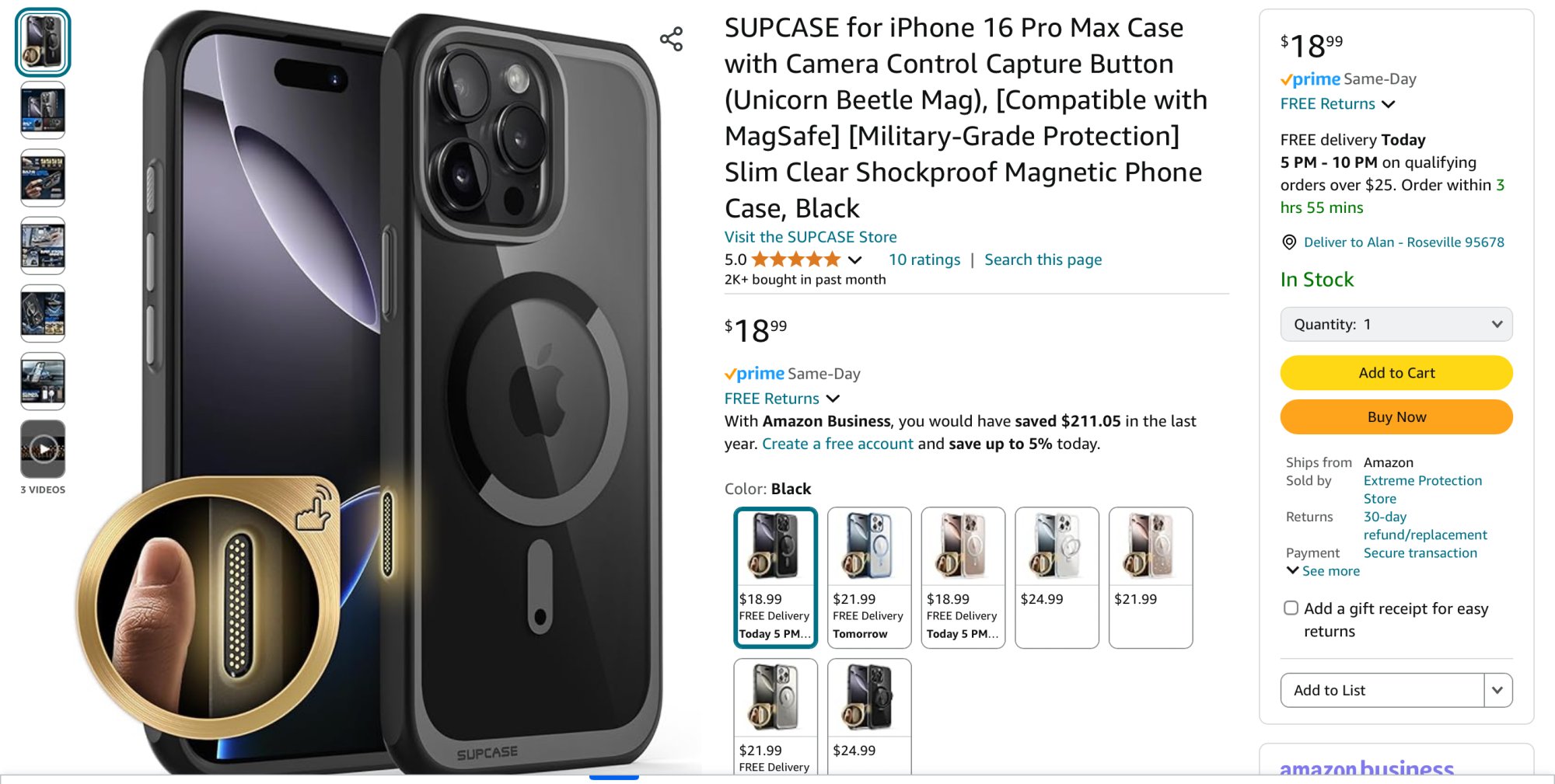The image size is (1555, 784).
Task: Click the prime logo under main price
Action: coord(754,374)
